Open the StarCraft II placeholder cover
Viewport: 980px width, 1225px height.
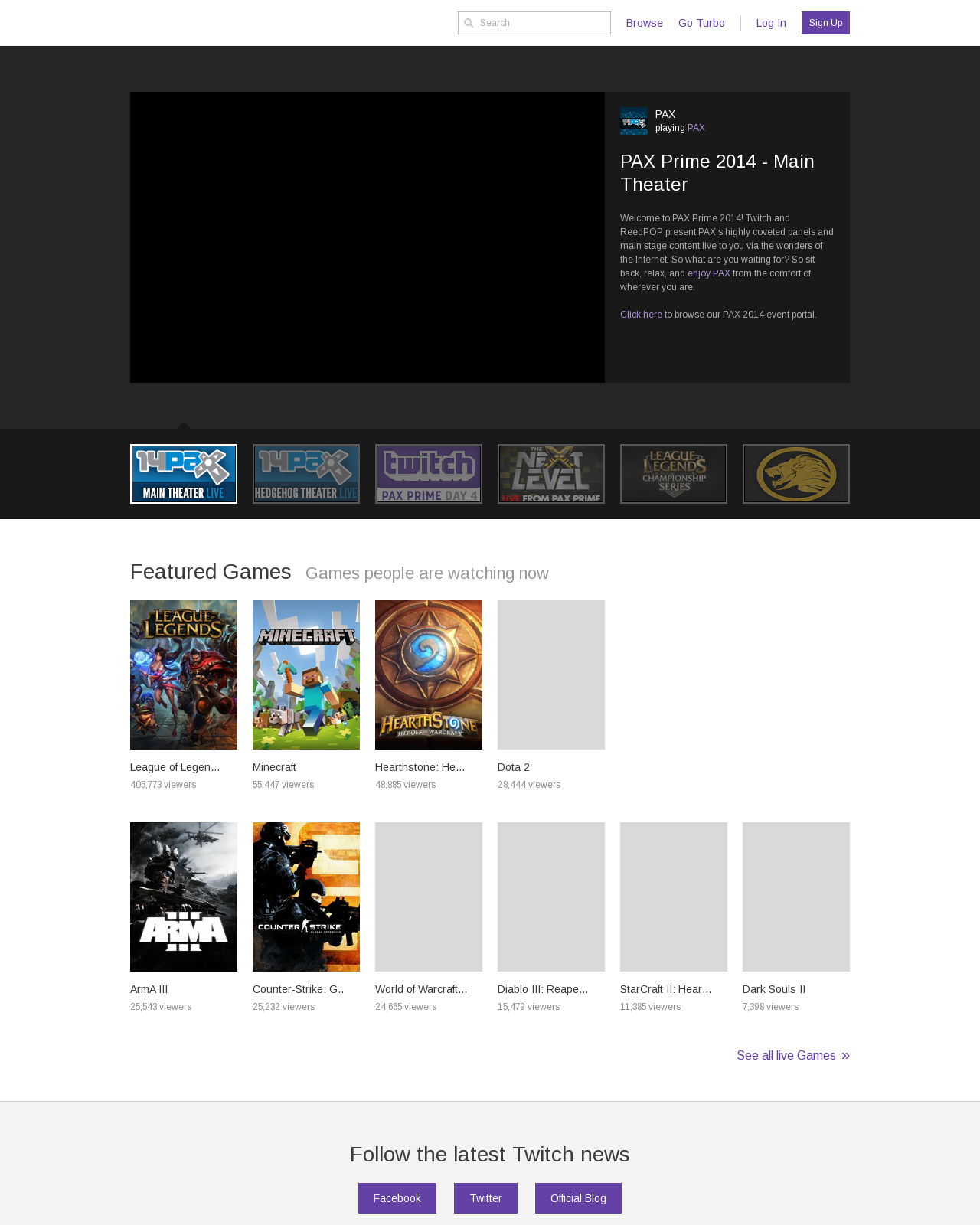pyautogui.click(x=674, y=897)
